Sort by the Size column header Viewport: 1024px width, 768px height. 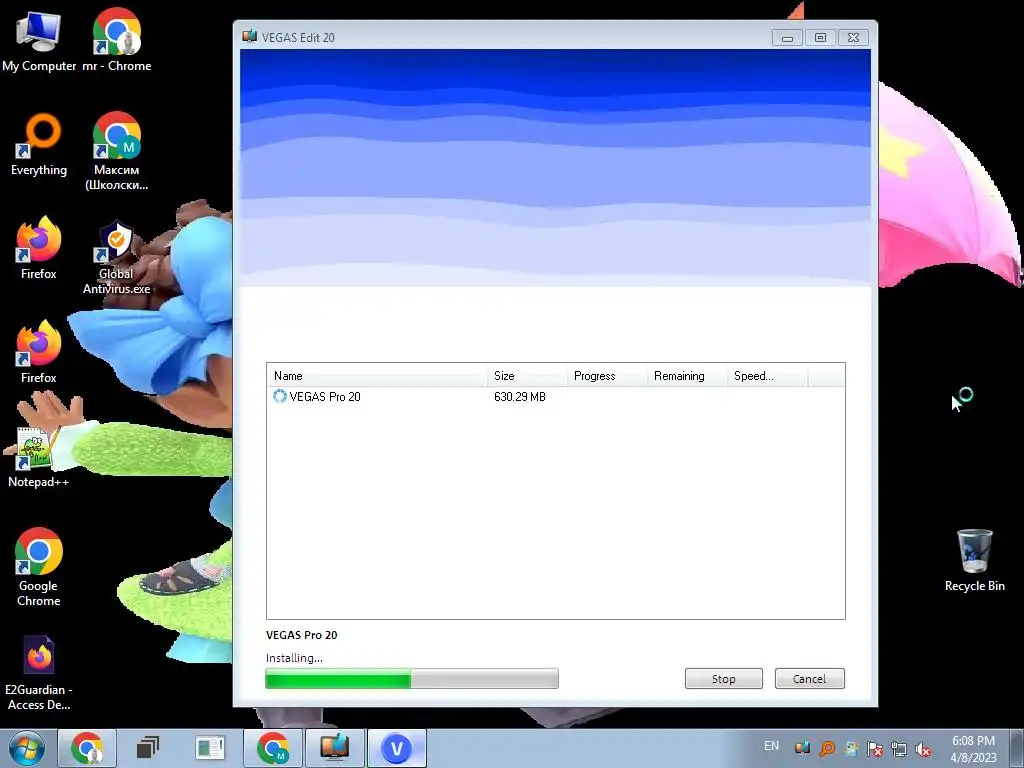pos(527,376)
